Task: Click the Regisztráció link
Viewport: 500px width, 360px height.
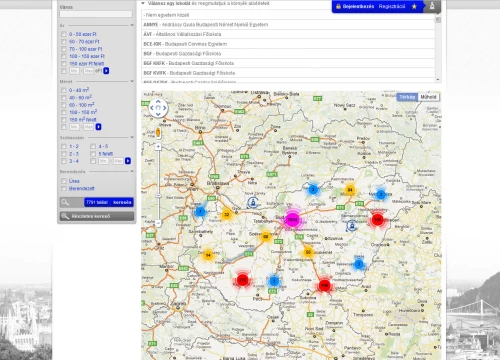Action: click(x=392, y=6)
